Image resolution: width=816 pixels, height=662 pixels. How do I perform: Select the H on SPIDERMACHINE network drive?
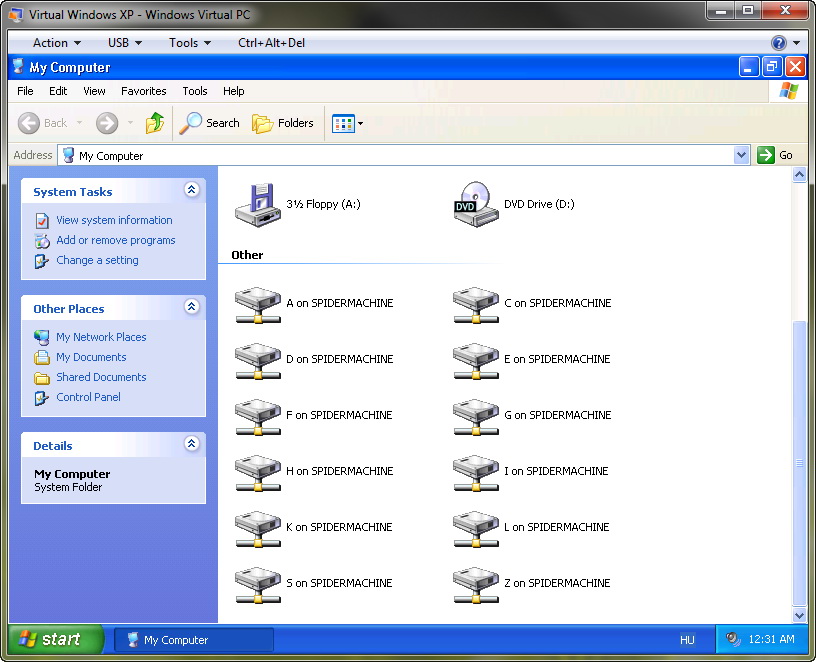(258, 472)
